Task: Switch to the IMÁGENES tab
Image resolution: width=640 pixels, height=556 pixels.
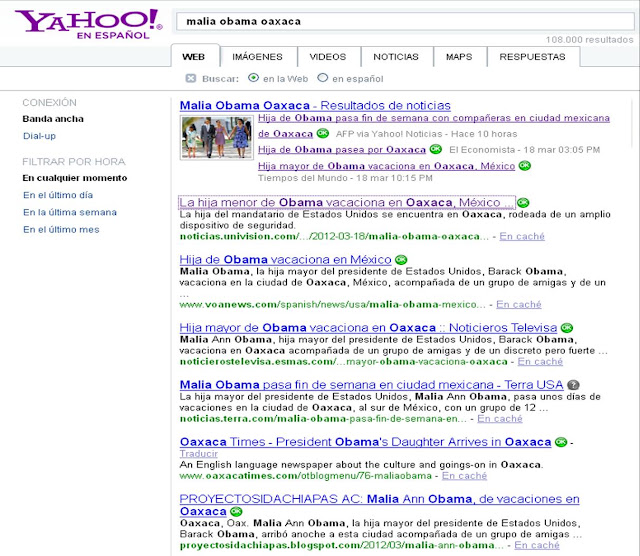Action: click(258, 57)
